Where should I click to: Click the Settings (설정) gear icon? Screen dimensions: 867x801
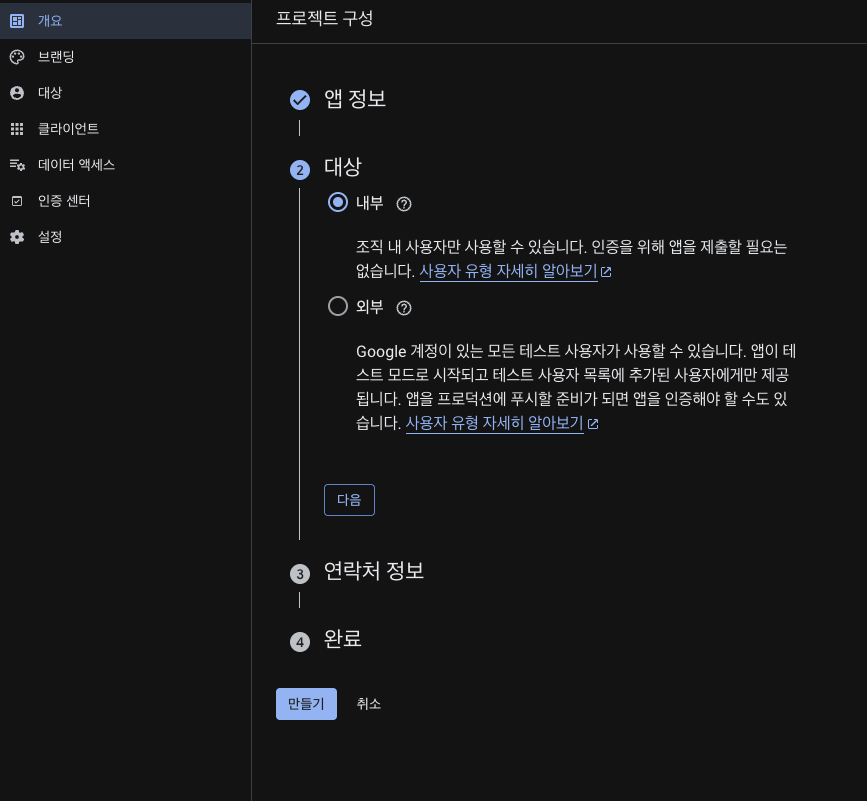click(x=16, y=237)
